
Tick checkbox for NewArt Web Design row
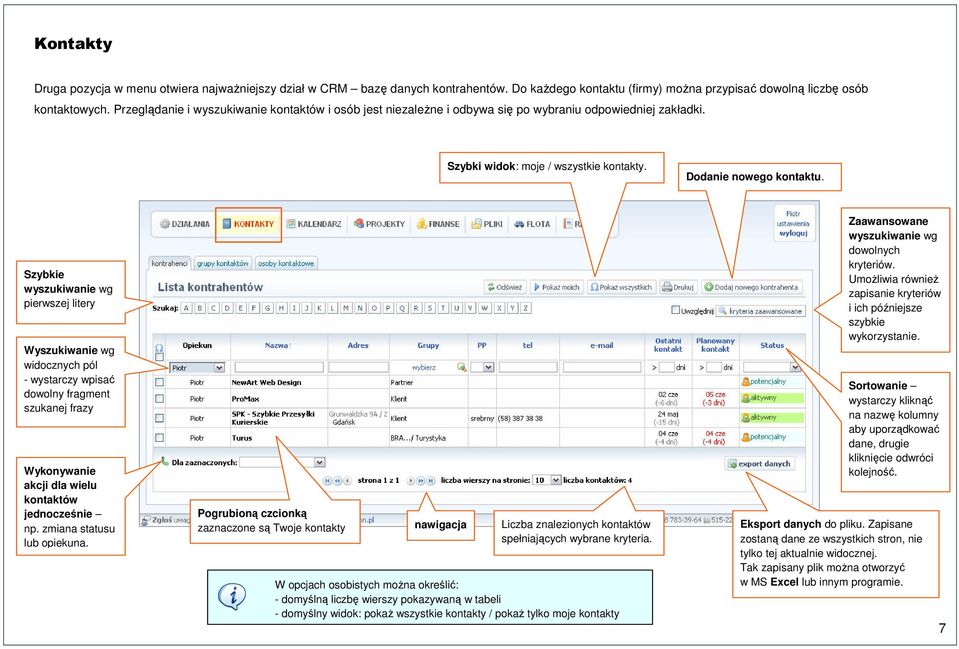point(160,382)
